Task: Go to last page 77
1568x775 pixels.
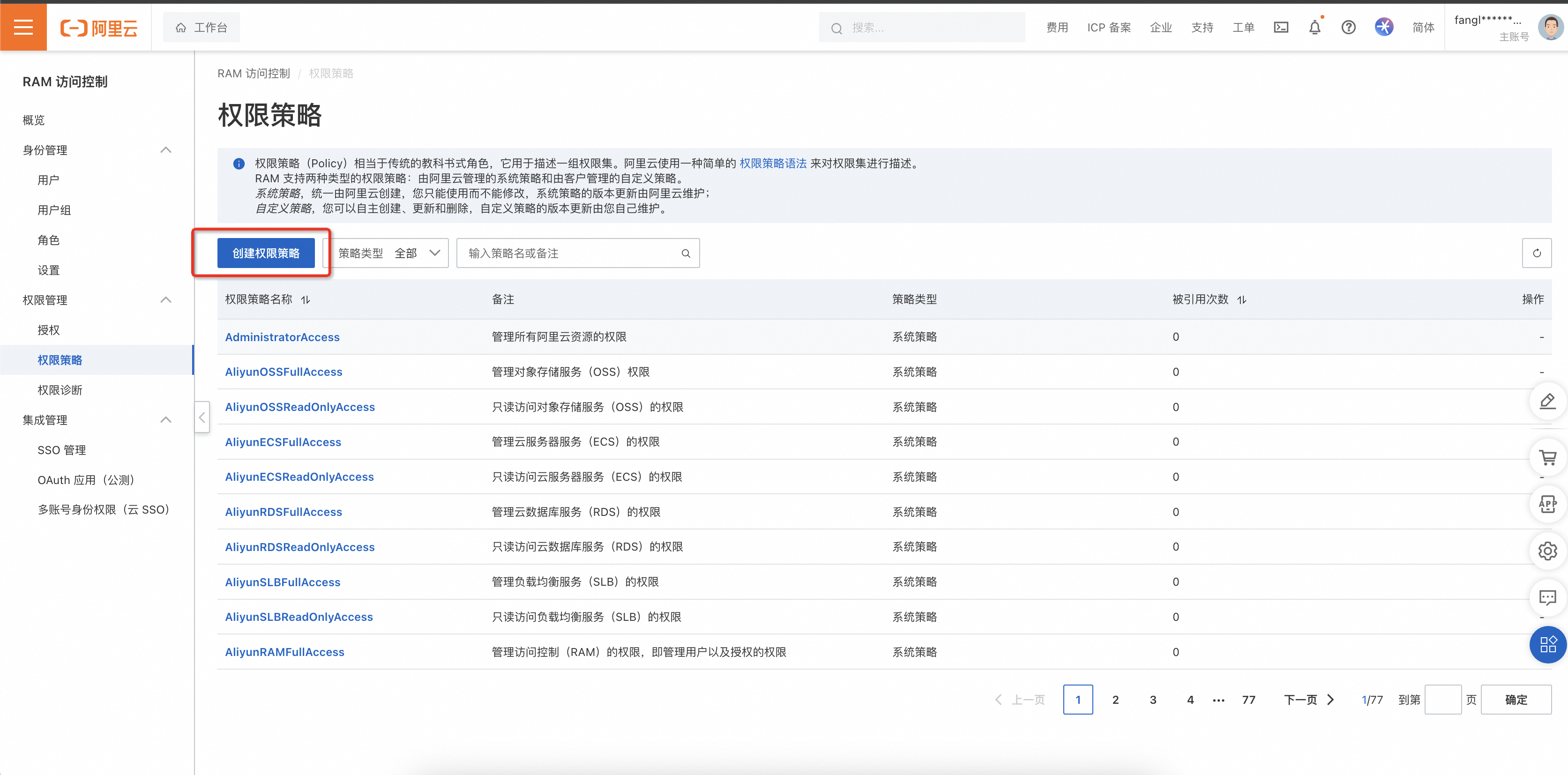Action: pos(1248,700)
